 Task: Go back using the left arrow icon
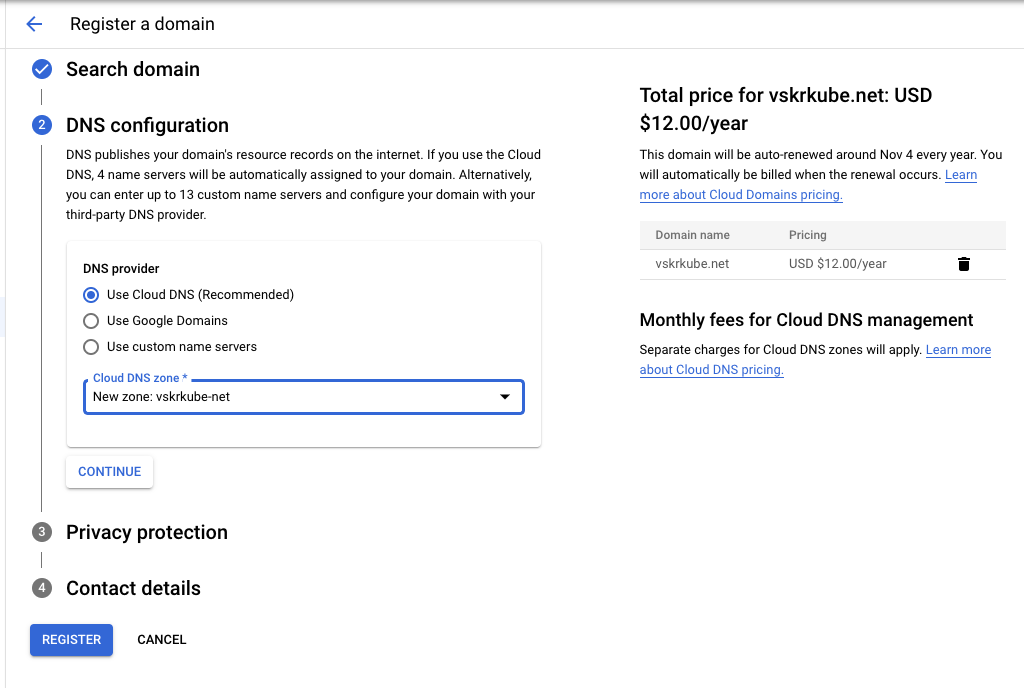pyautogui.click(x=34, y=24)
